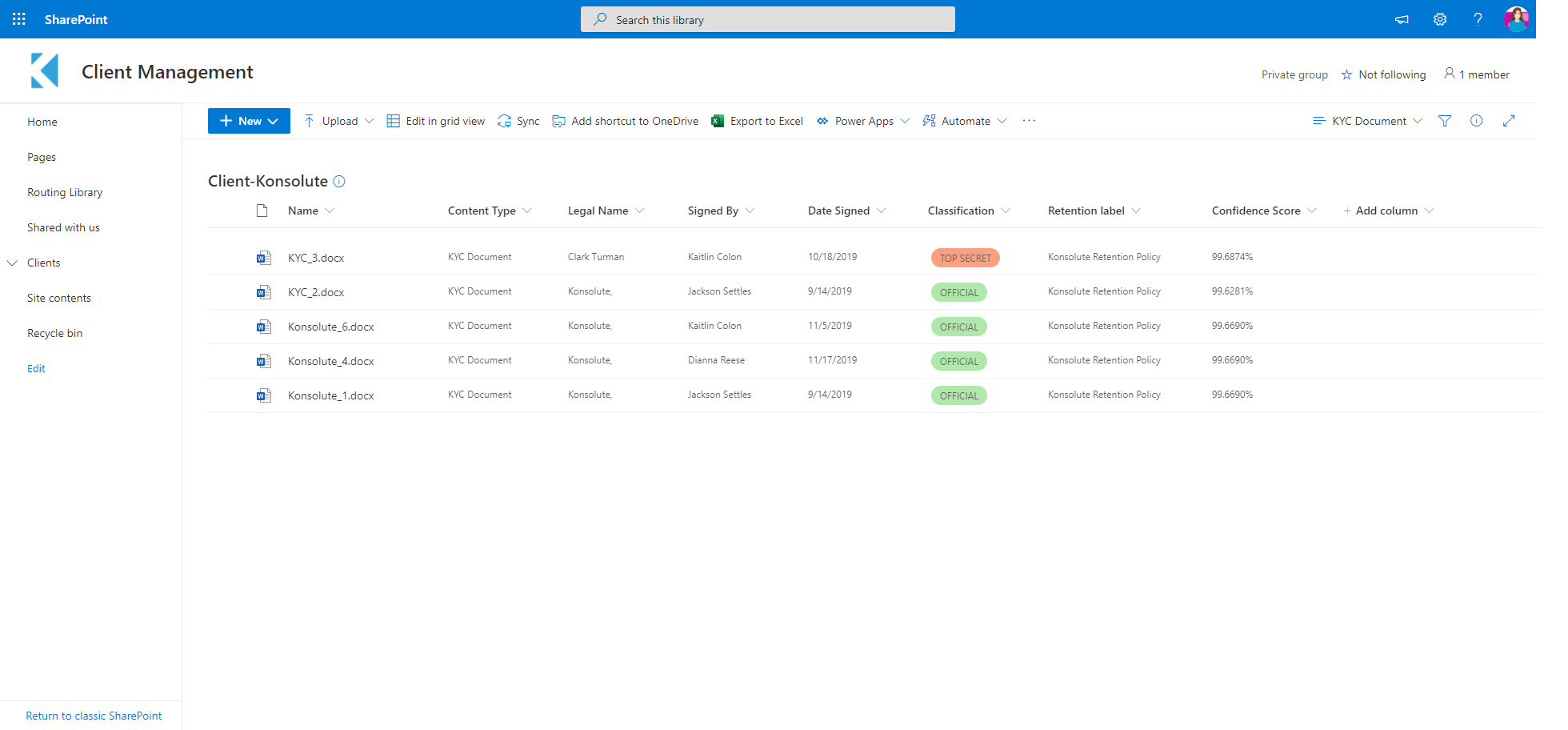1568x730 pixels.
Task: Open the details info pane icon
Action: (1477, 121)
